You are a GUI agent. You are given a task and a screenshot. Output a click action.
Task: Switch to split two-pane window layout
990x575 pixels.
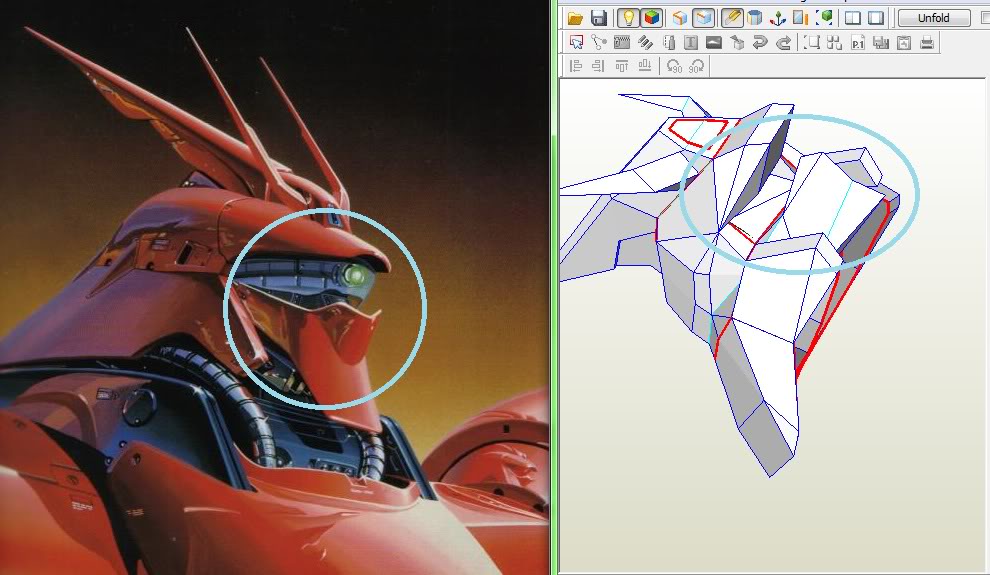click(x=852, y=18)
